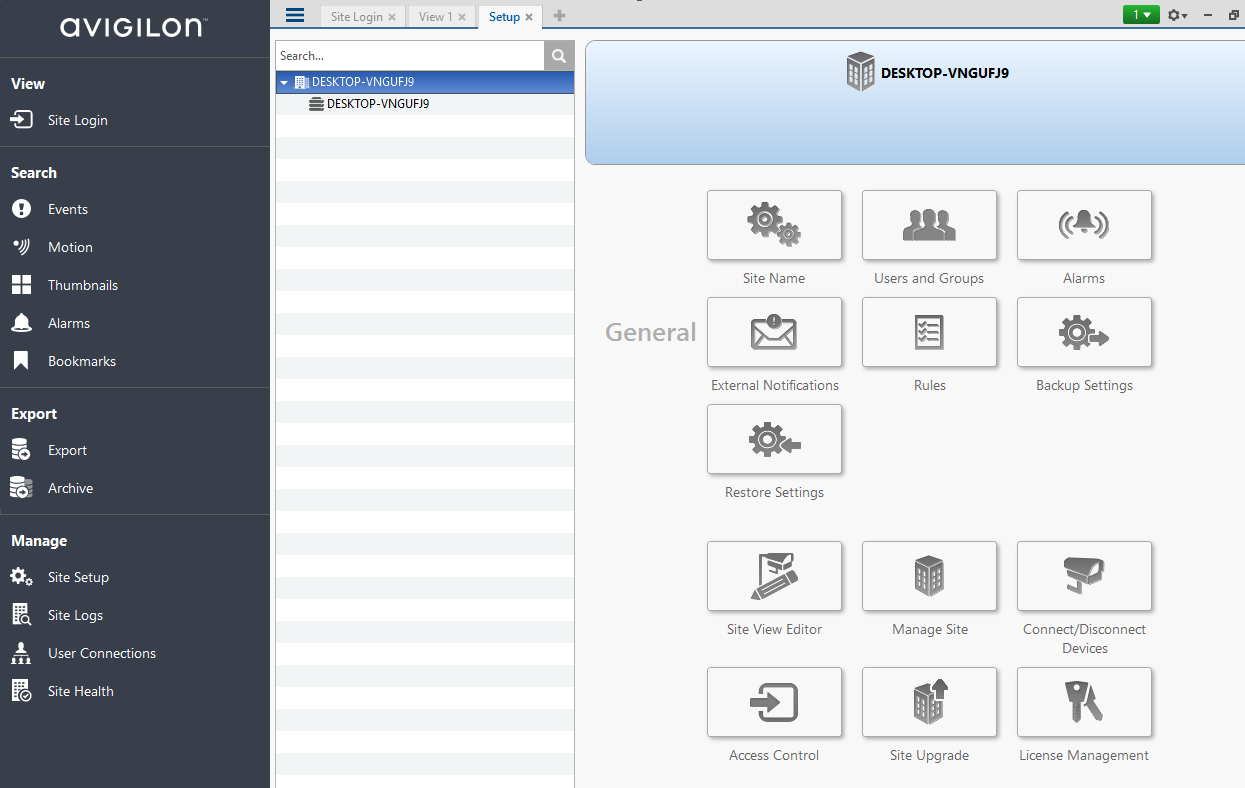Select the DESKTOP-VNGUFJ9 server child row

(425, 104)
